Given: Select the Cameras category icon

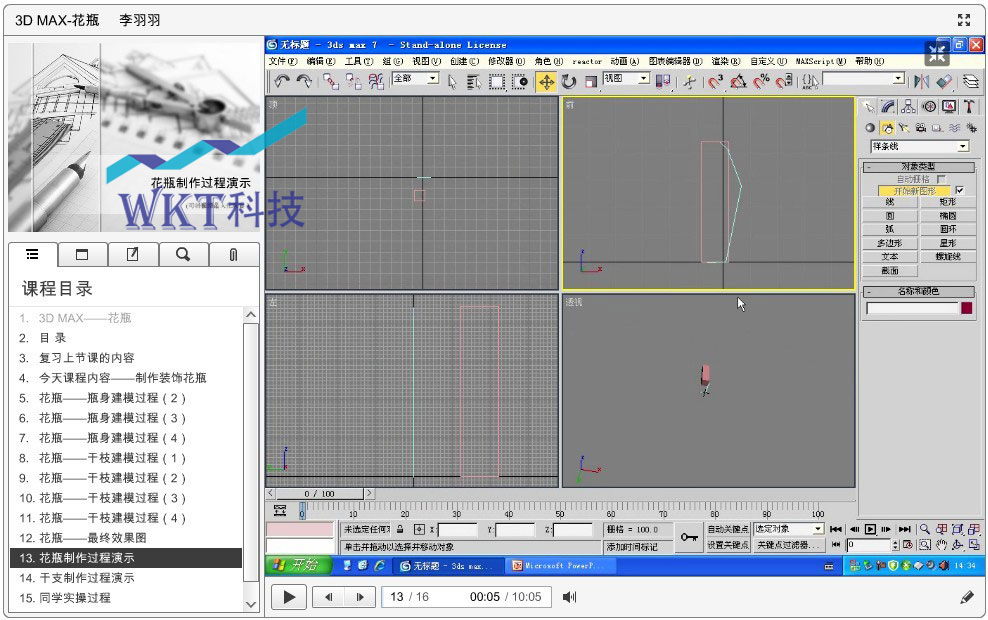Looking at the screenshot, I should tap(921, 128).
